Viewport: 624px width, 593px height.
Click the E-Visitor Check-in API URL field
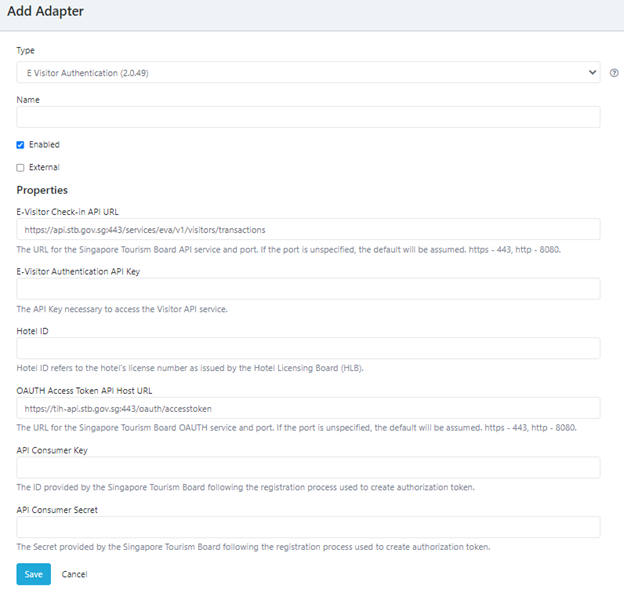[308, 230]
